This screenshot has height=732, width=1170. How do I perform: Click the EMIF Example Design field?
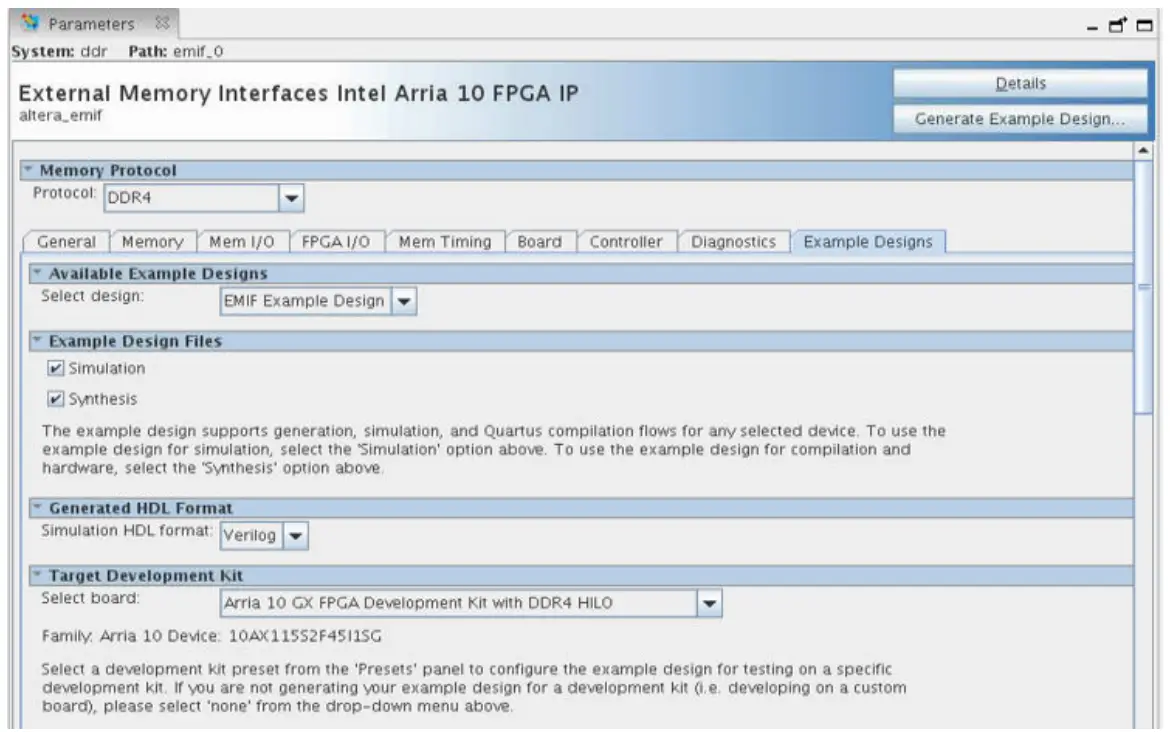click(x=306, y=301)
